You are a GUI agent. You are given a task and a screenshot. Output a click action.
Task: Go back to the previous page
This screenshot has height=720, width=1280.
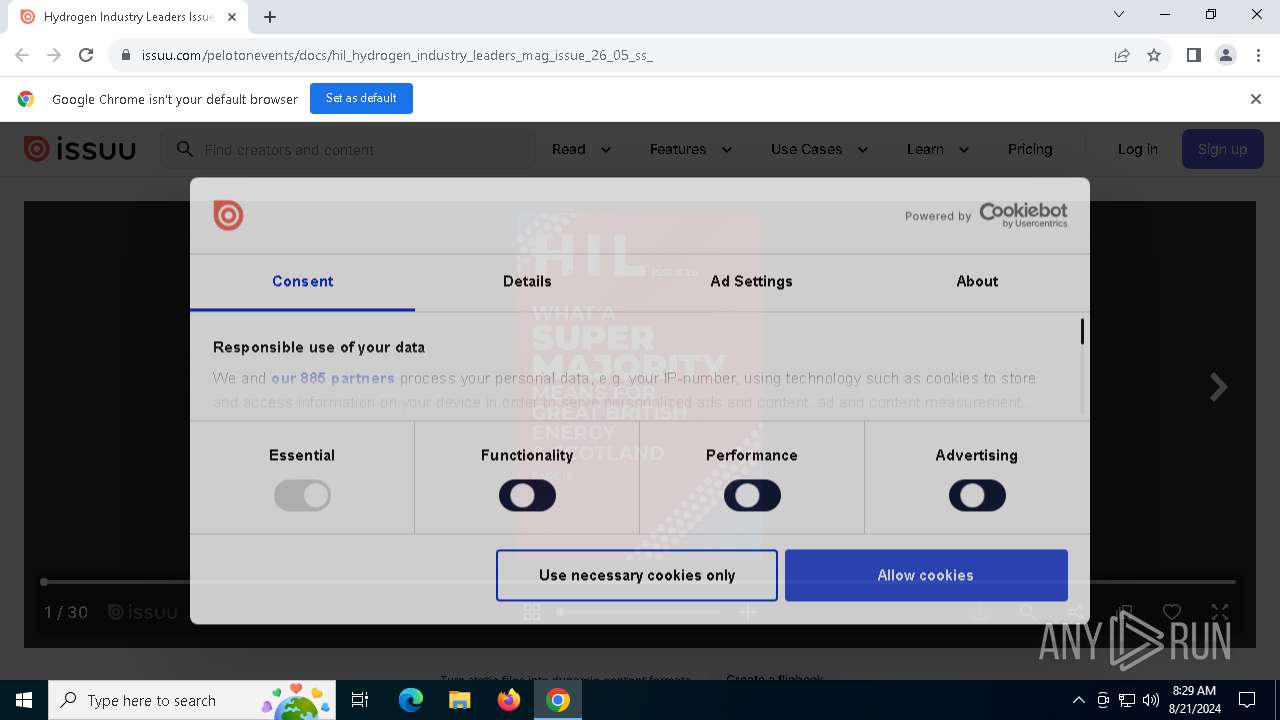[22, 55]
